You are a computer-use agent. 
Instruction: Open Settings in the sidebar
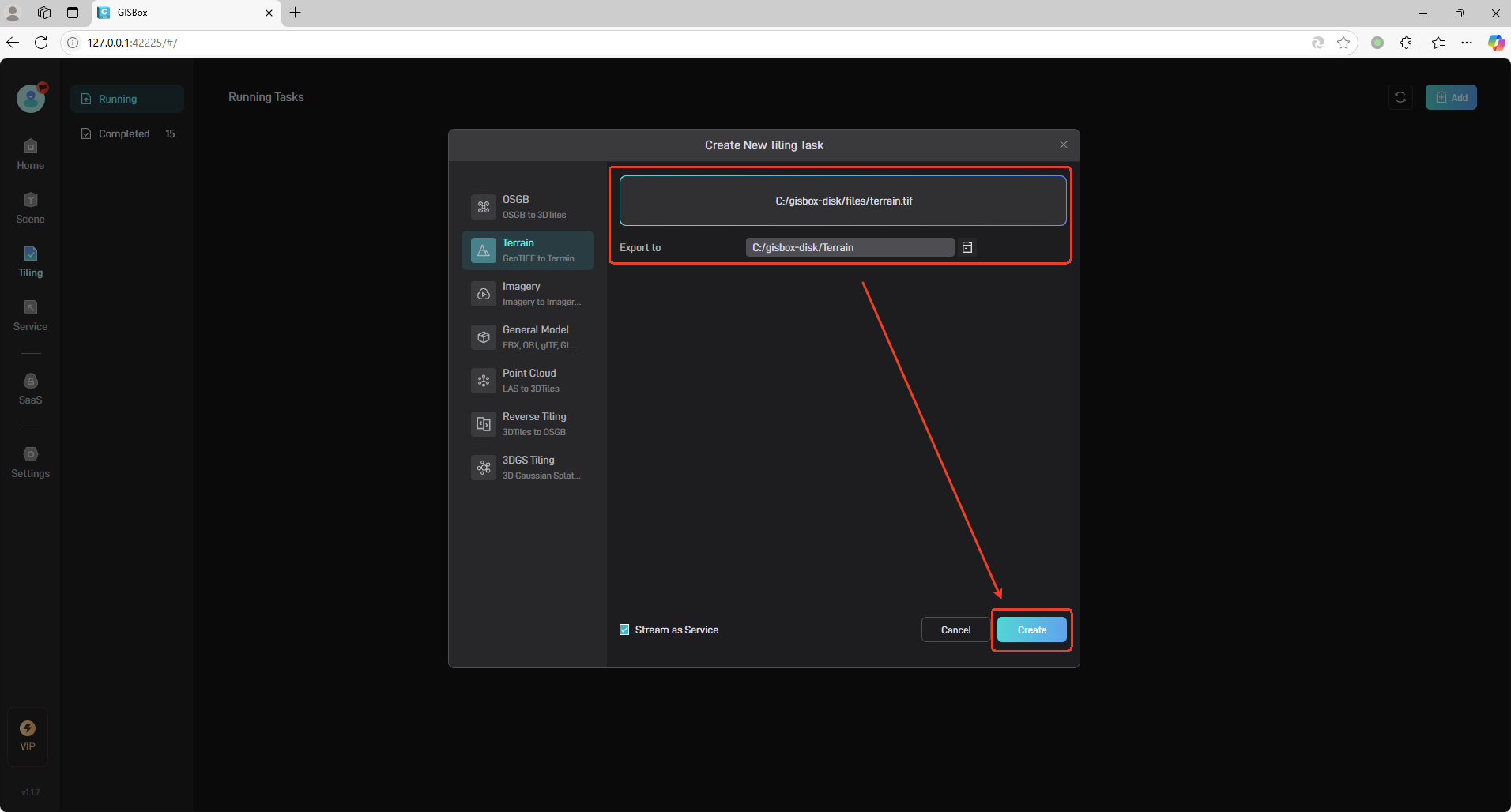[x=30, y=462]
